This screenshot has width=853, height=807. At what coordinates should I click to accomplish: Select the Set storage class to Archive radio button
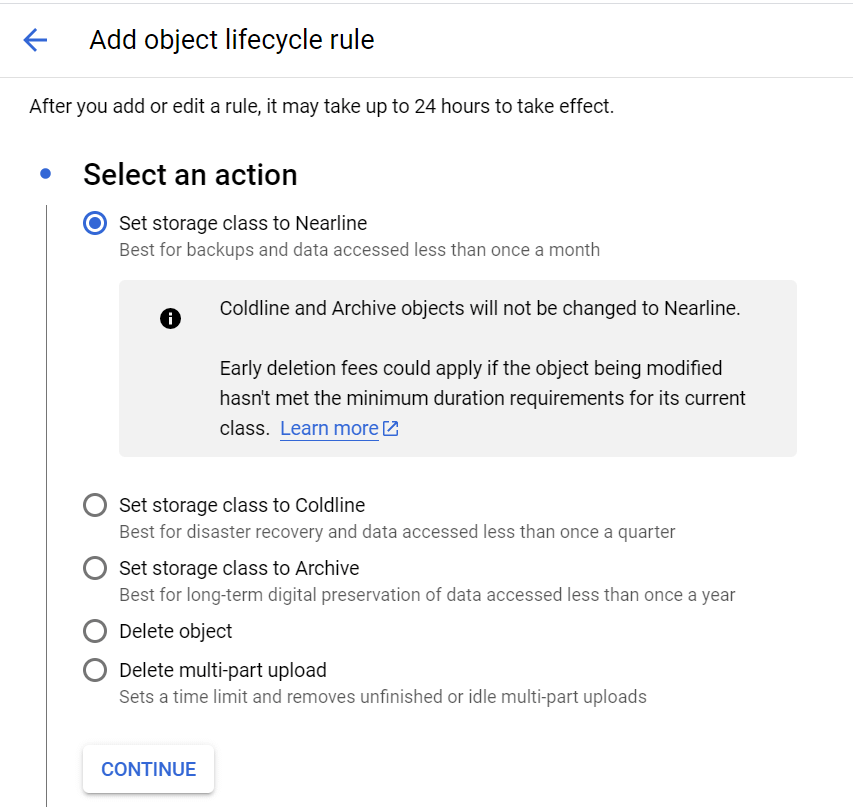(95, 568)
